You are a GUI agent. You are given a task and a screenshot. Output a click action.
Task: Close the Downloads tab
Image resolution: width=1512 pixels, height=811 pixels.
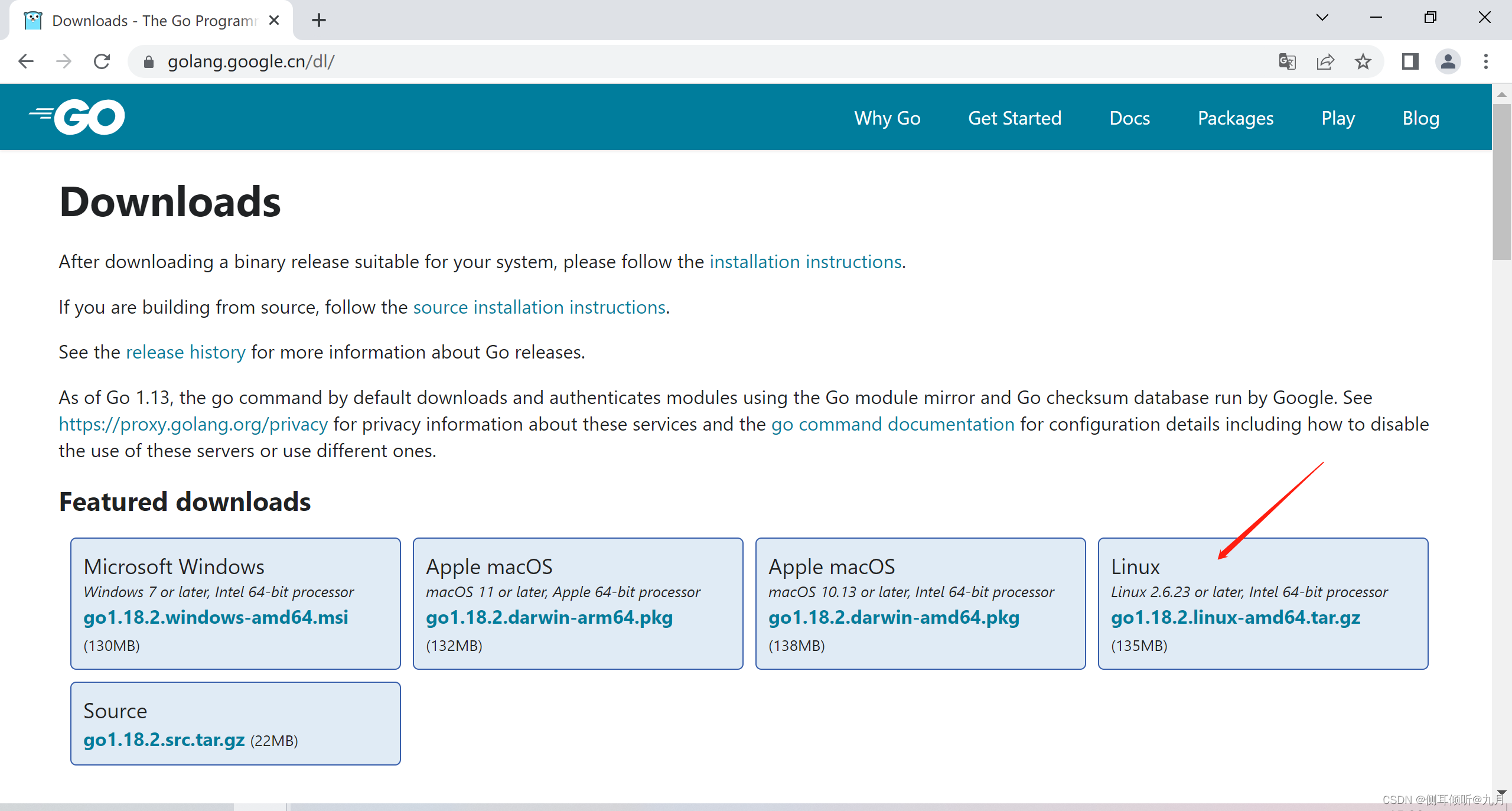[274, 20]
